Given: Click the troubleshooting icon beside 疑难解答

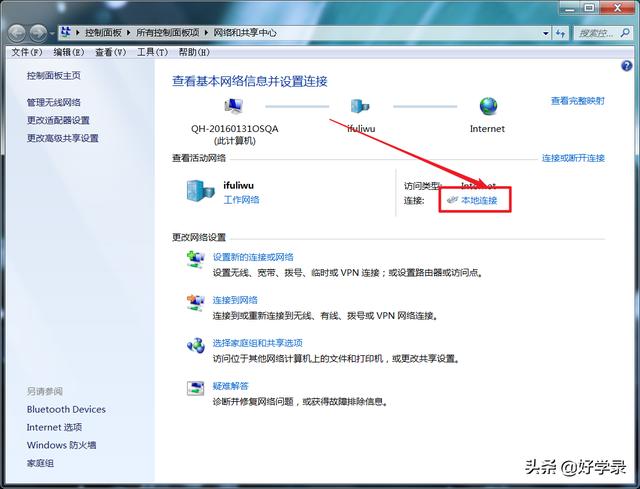Looking at the screenshot, I should click(196, 388).
